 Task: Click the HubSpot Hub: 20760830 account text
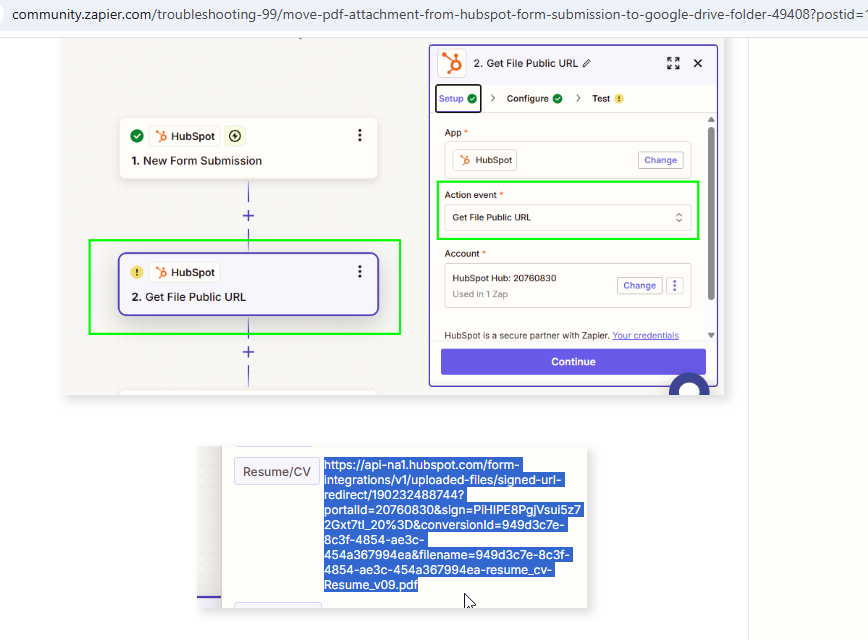click(504, 278)
